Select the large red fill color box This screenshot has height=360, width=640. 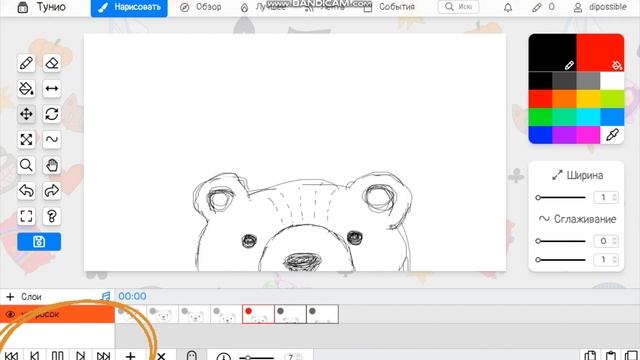tap(600, 53)
